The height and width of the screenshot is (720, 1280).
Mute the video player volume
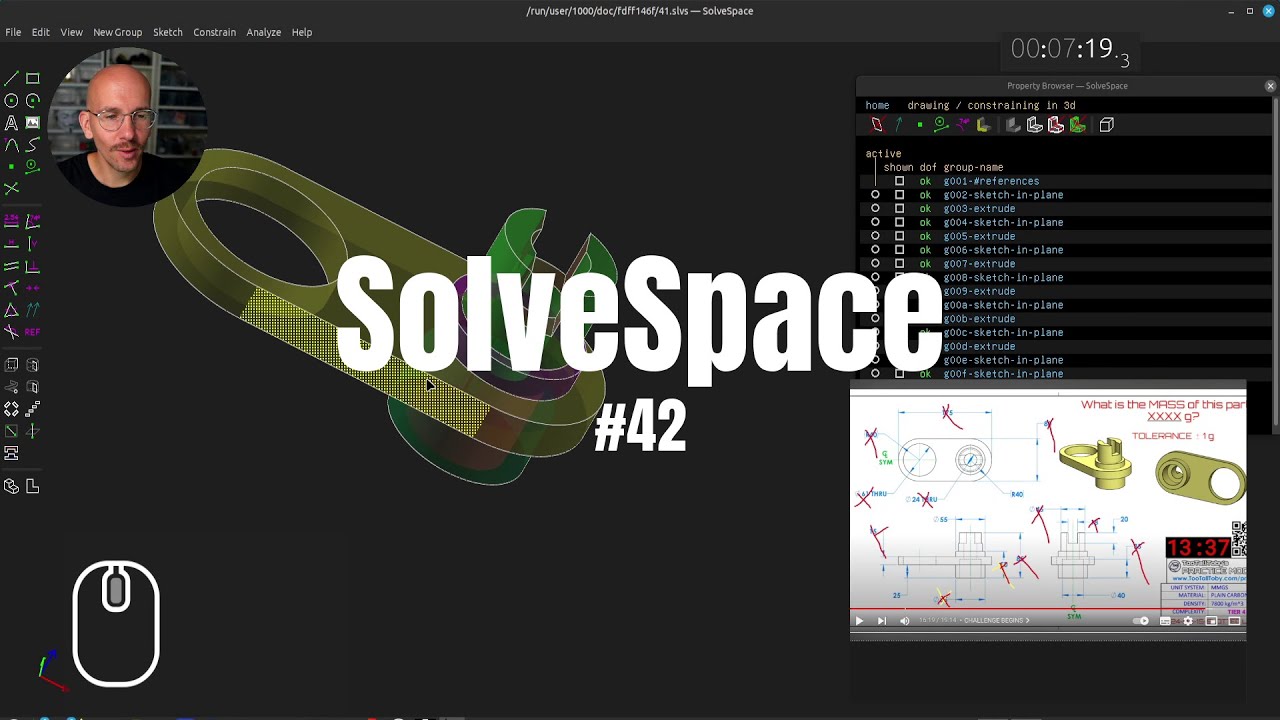(x=905, y=621)
